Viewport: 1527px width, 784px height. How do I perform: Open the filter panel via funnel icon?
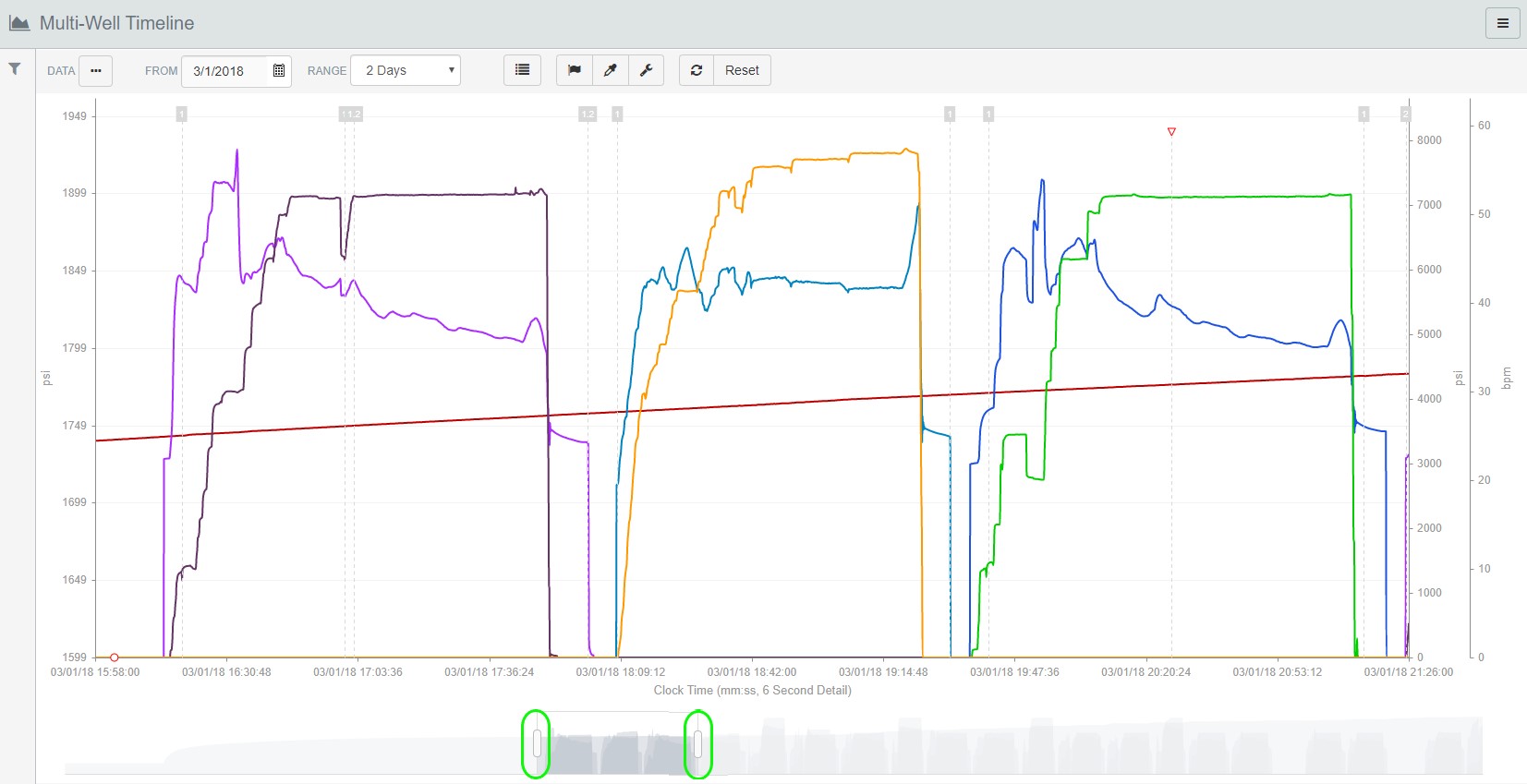pyautogui.click(x=15, y=69)
